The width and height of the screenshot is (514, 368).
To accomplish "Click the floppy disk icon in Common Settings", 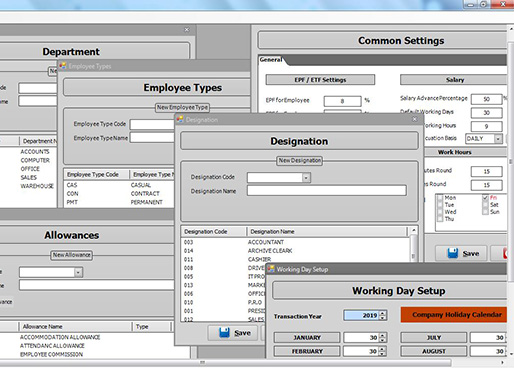I will 452,253.
